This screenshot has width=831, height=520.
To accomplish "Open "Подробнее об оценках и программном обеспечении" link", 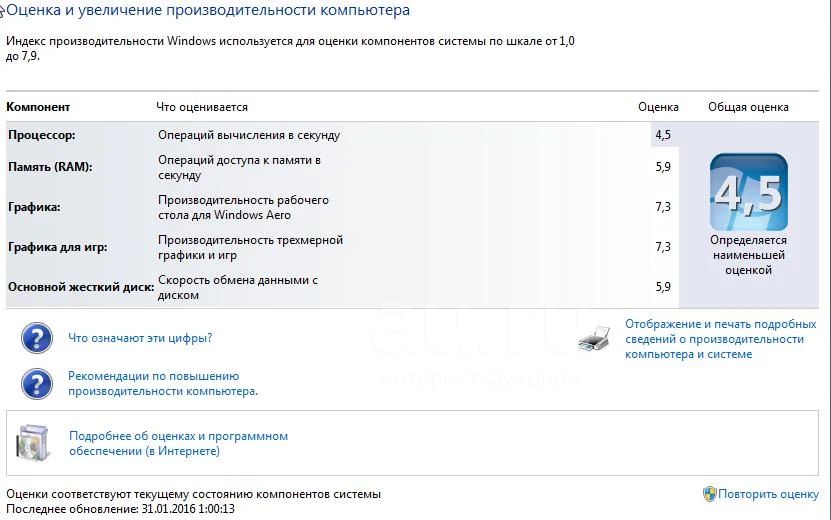I will (179, 444).
